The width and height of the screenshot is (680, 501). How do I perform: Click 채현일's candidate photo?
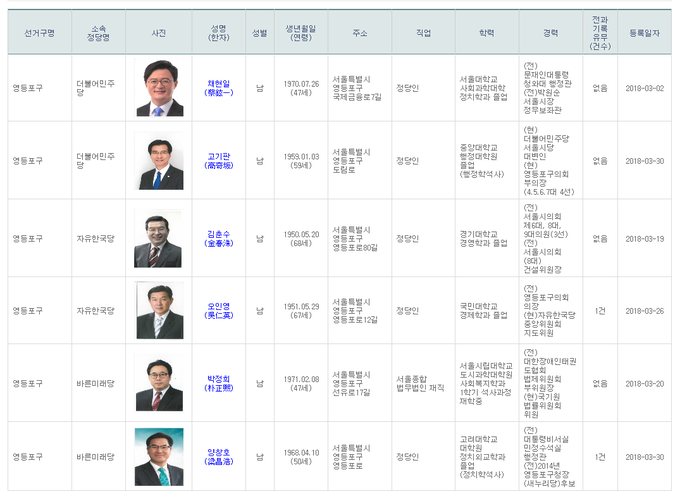click(160, 88)
